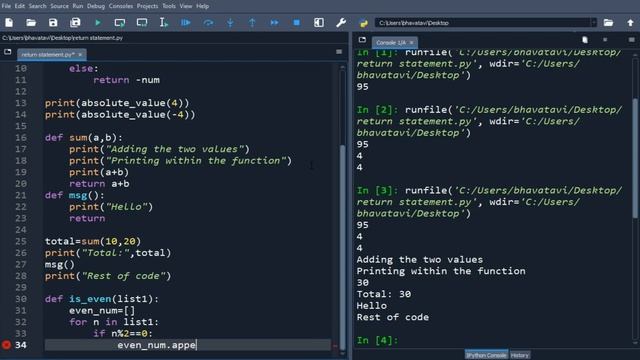Click line 13 print(absolute_value(4))

[x=117, y=103]
